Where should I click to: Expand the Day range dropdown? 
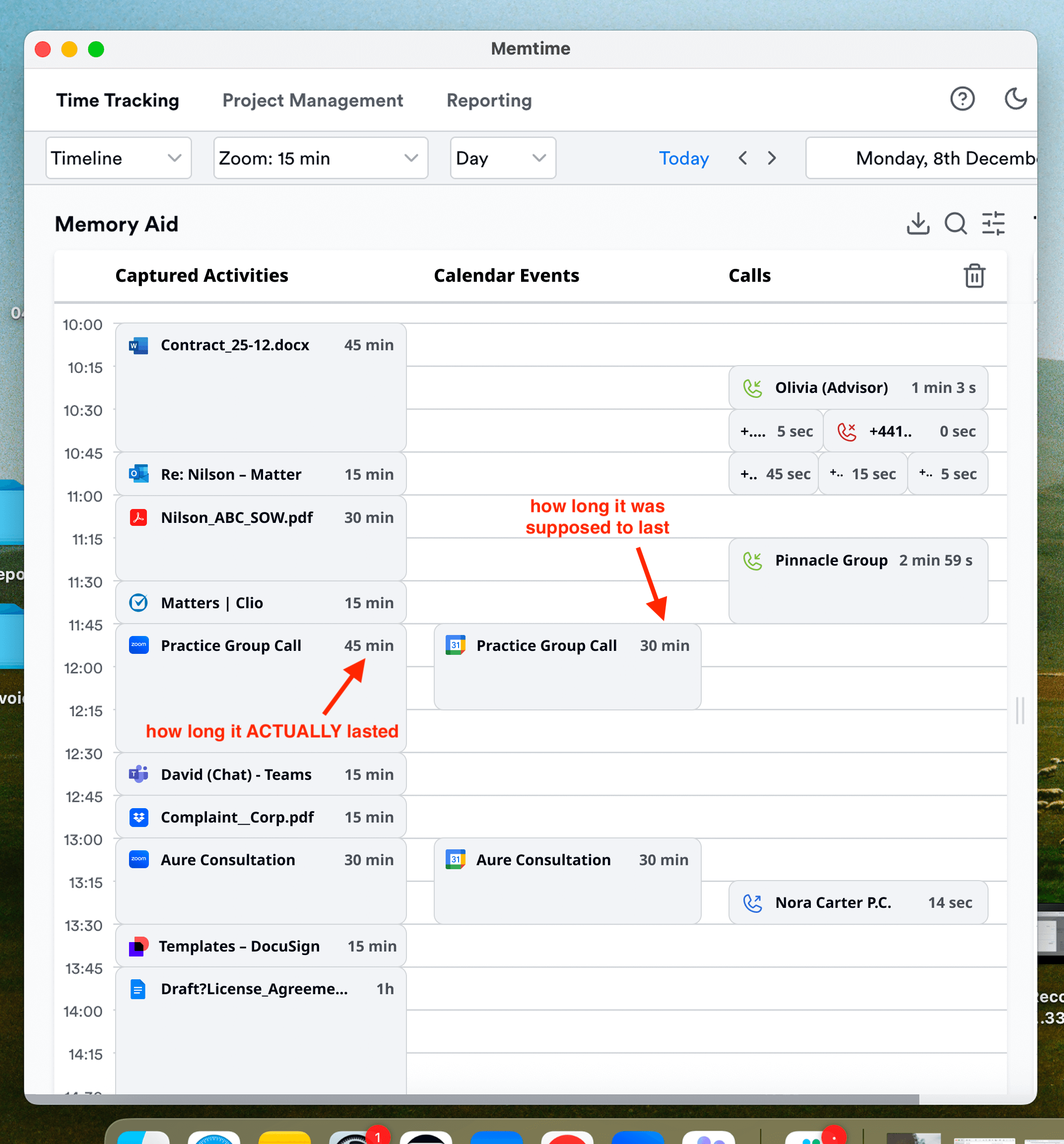click(x=502, y=158)
